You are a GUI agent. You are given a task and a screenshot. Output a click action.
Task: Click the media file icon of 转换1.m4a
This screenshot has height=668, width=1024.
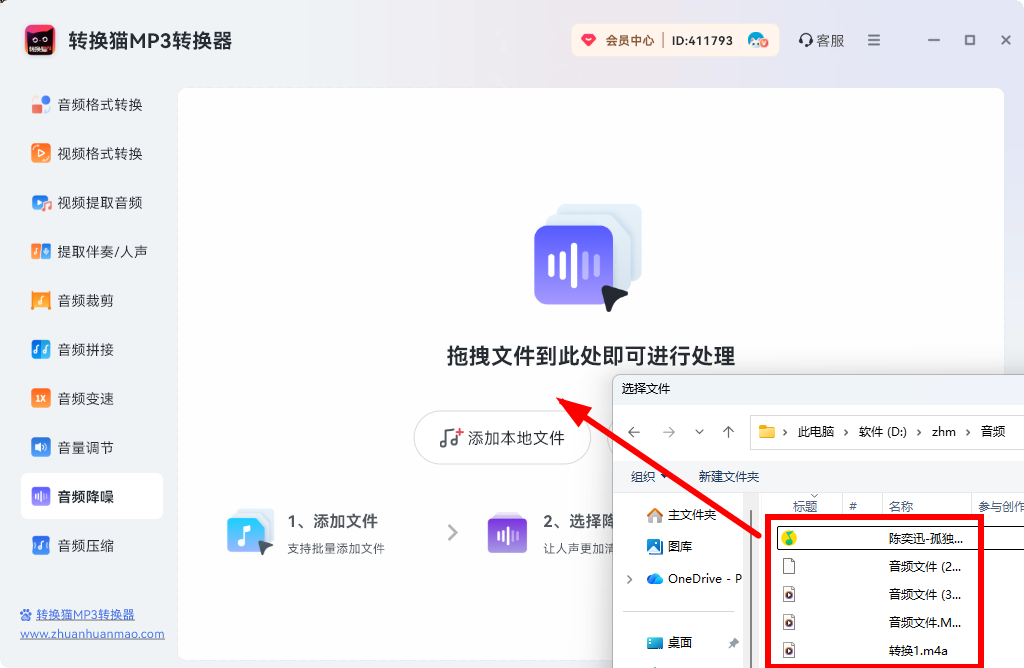[789, 651]
